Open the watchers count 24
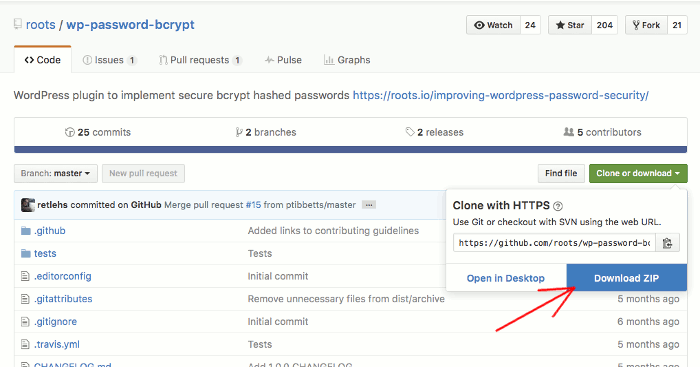The width and height of the screenshot is (700, 367). (530, 25)
